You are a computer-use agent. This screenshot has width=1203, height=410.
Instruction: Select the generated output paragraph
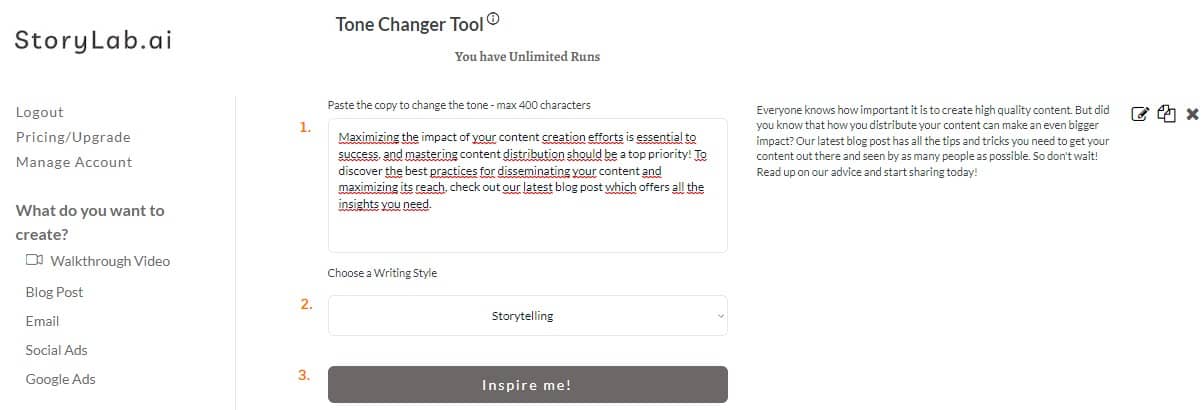pos(934,141)
